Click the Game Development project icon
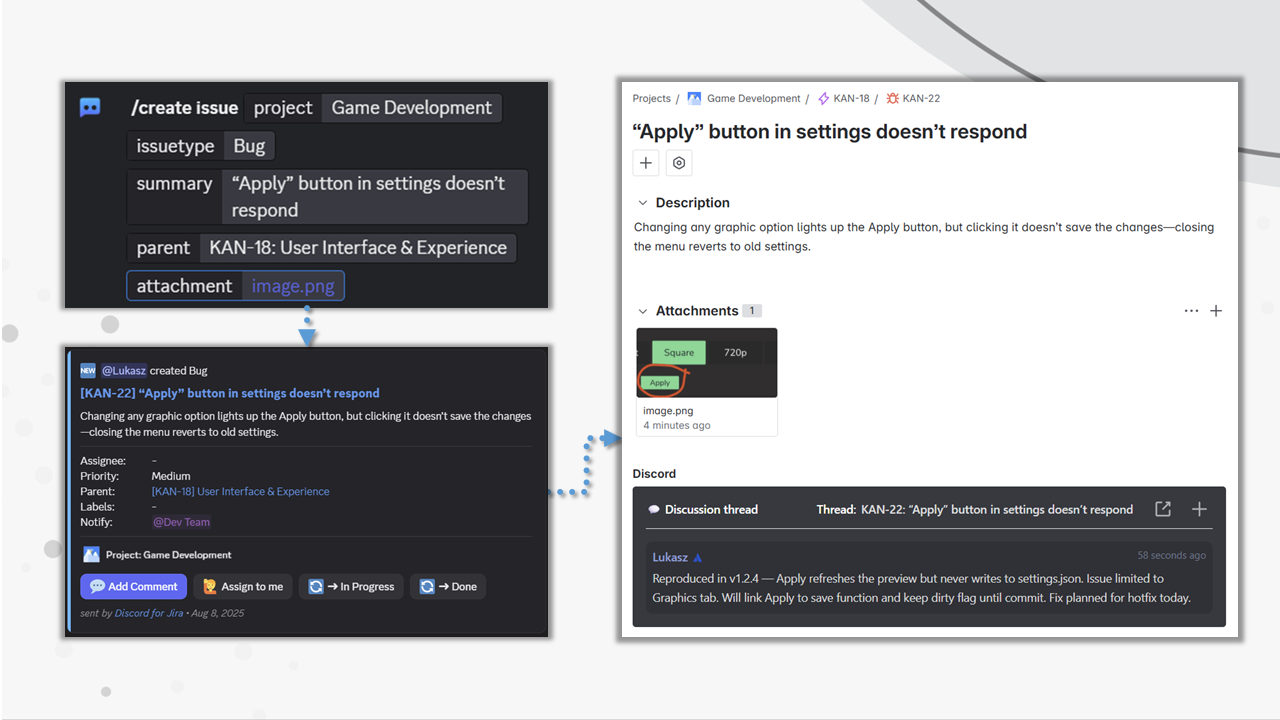The height and width of the screenshot is (720, 1280). [694, 98]
